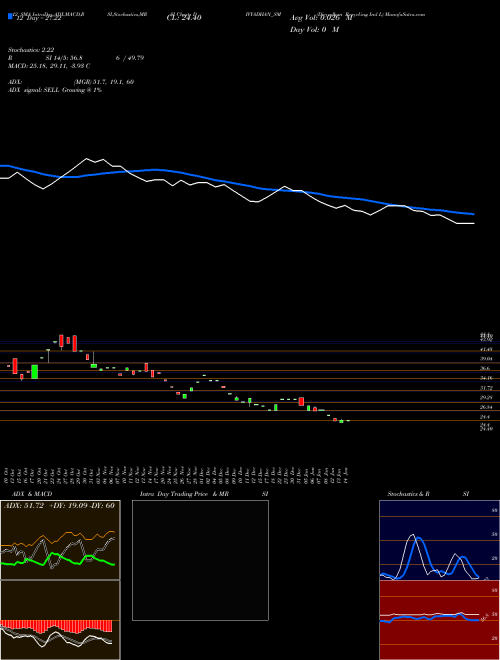
Task: Click the 'SI 14/3: 36.8' value
Action: [64, 58]
